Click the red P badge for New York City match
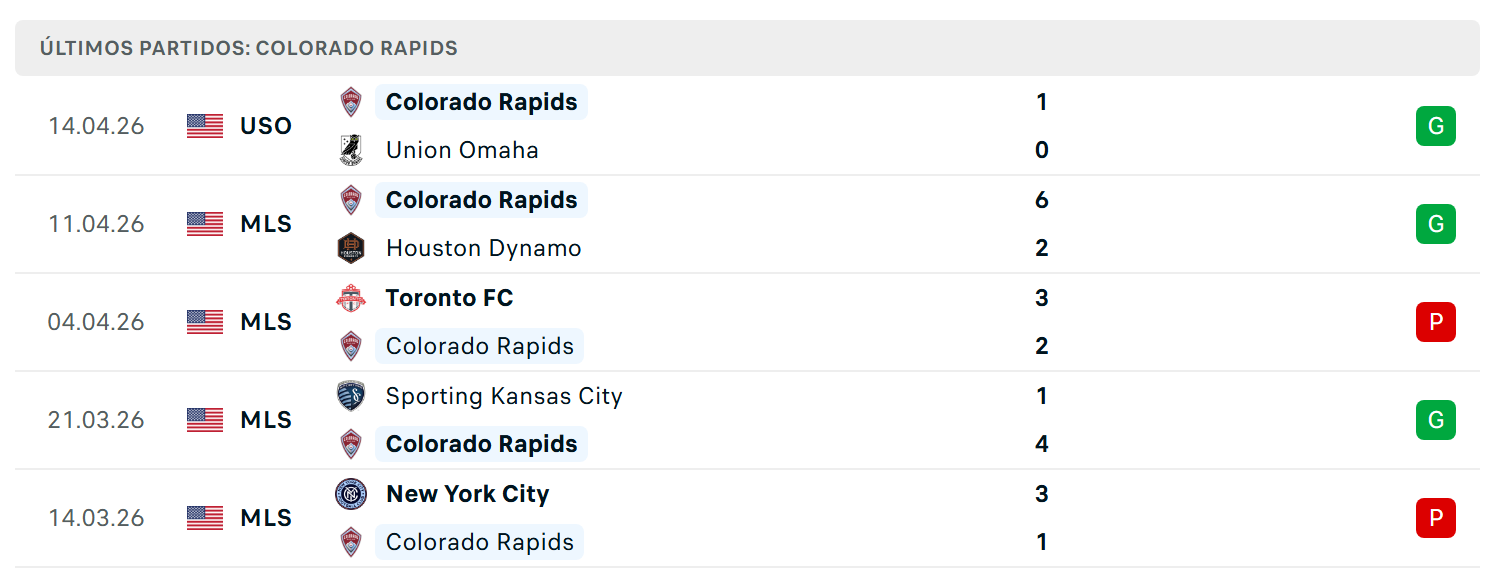Screen dimensions: 1493x582 [x=1436, y=518]
